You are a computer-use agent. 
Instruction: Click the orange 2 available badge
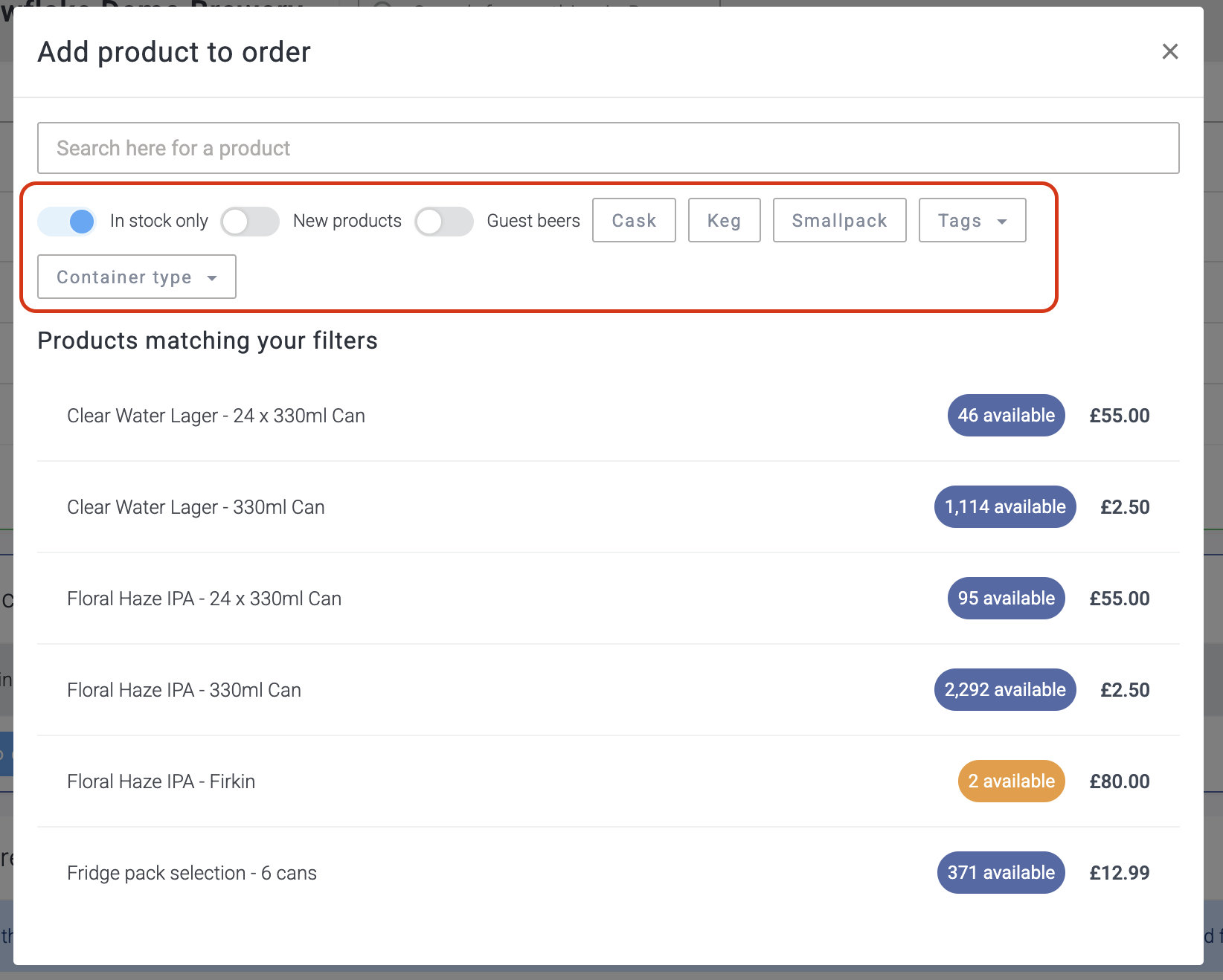[1011, 781]
